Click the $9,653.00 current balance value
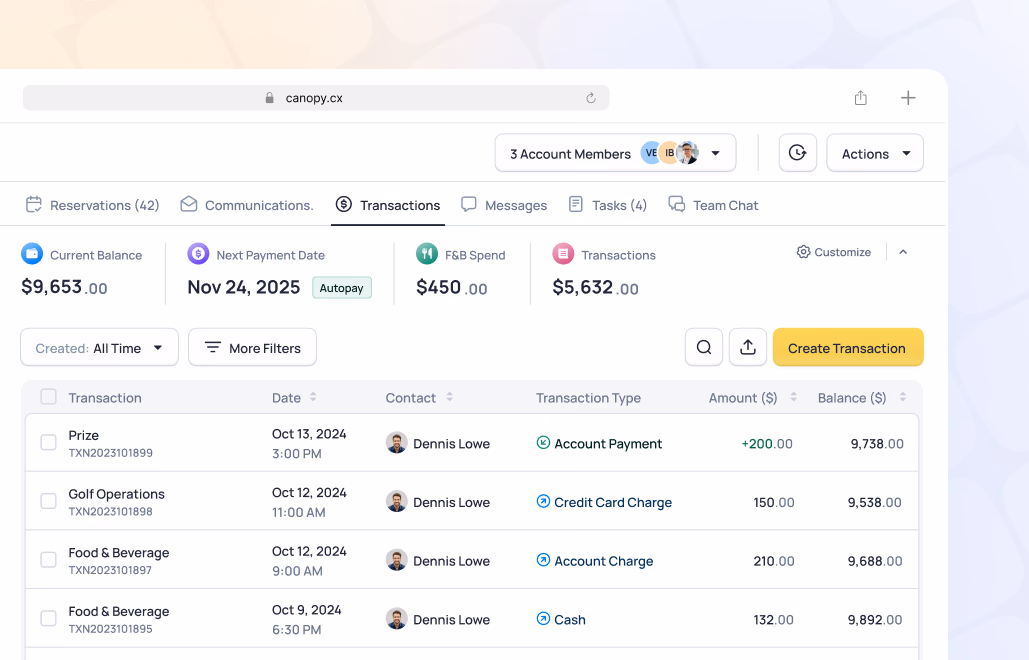Screen dimensions: 1029x660 [x=64, y=287]
